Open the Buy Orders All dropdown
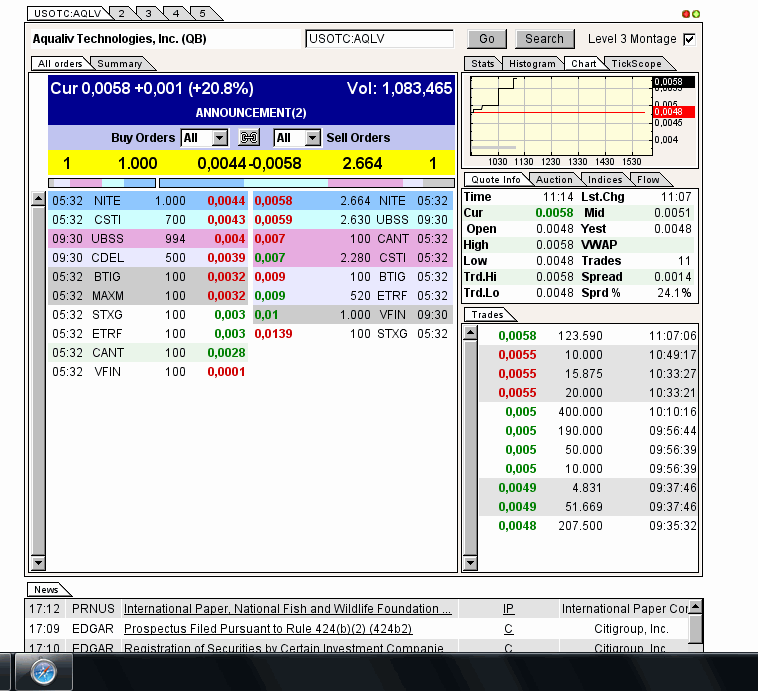Image resolution: width=758 pixels, height=691 pixels. (204, 138)
